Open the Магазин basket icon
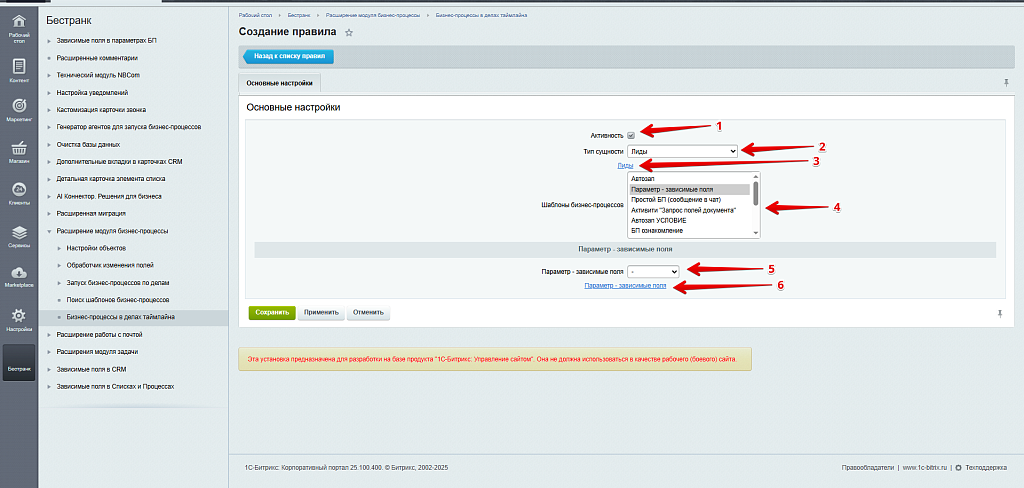This screenshot has height=488, width=1024. click(x=18, y=150)
